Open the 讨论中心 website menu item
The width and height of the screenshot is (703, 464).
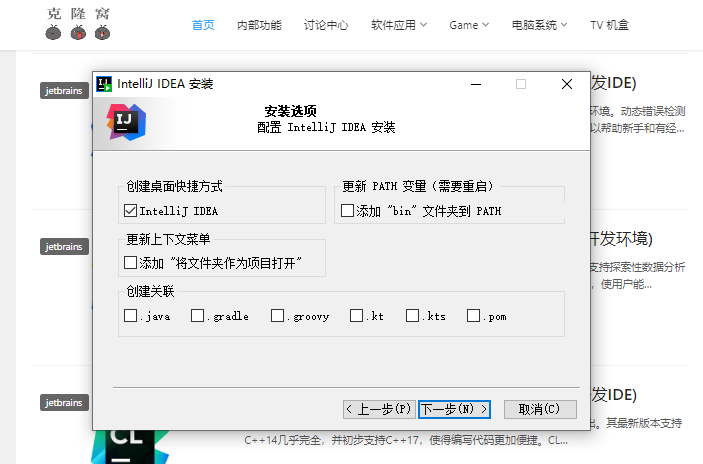(326, 25)
